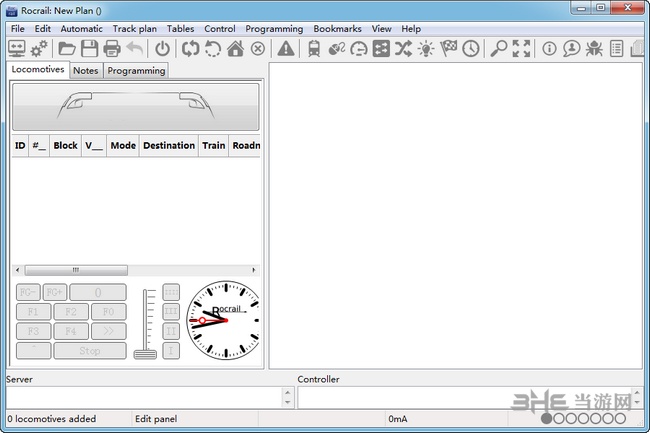Click the speed step III button
This screenshot has width=650, height=433.
171,312
